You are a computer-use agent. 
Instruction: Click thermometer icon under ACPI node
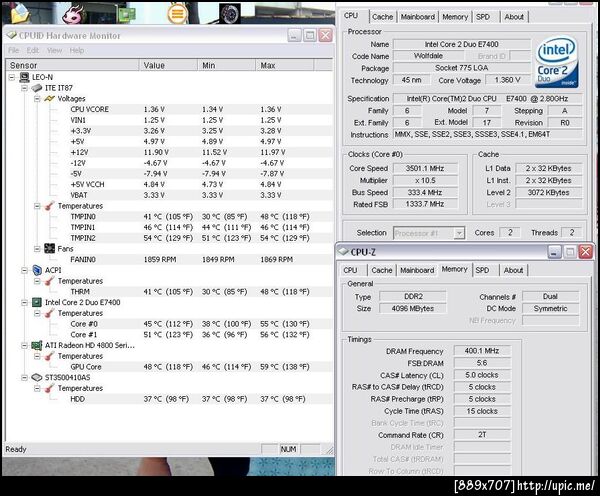(x=49, y=281)
